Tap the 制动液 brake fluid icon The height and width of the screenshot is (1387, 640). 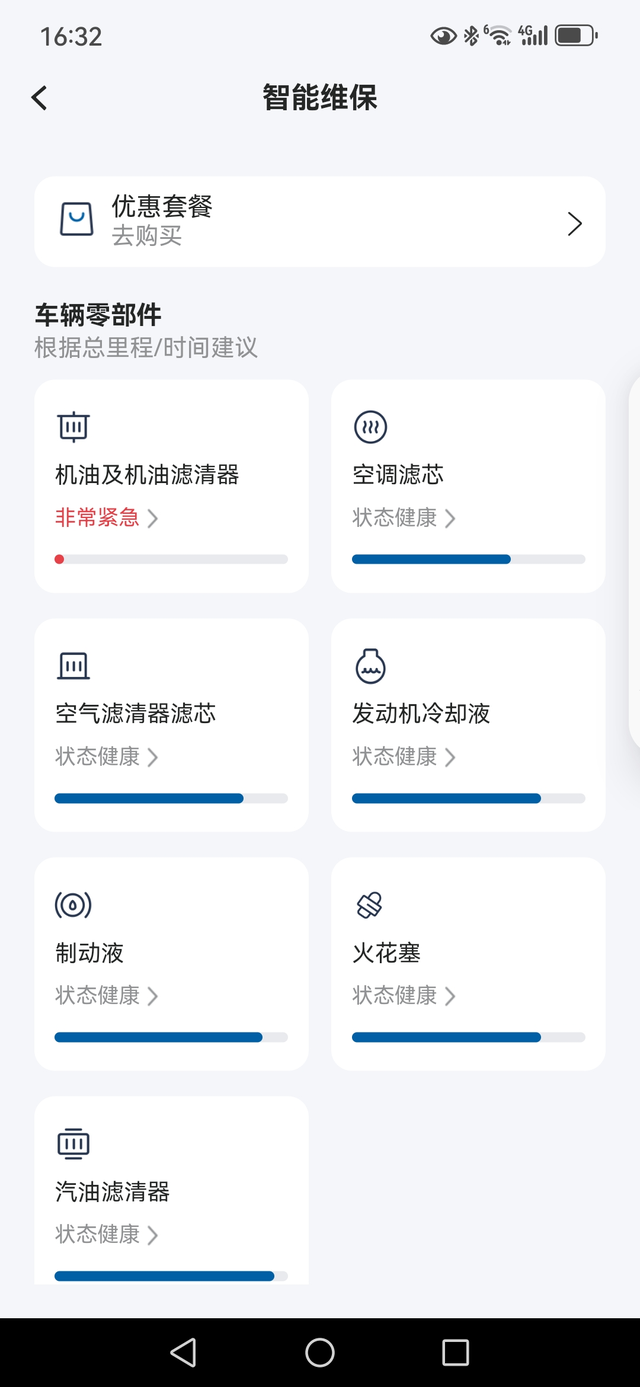pos(73,905)
